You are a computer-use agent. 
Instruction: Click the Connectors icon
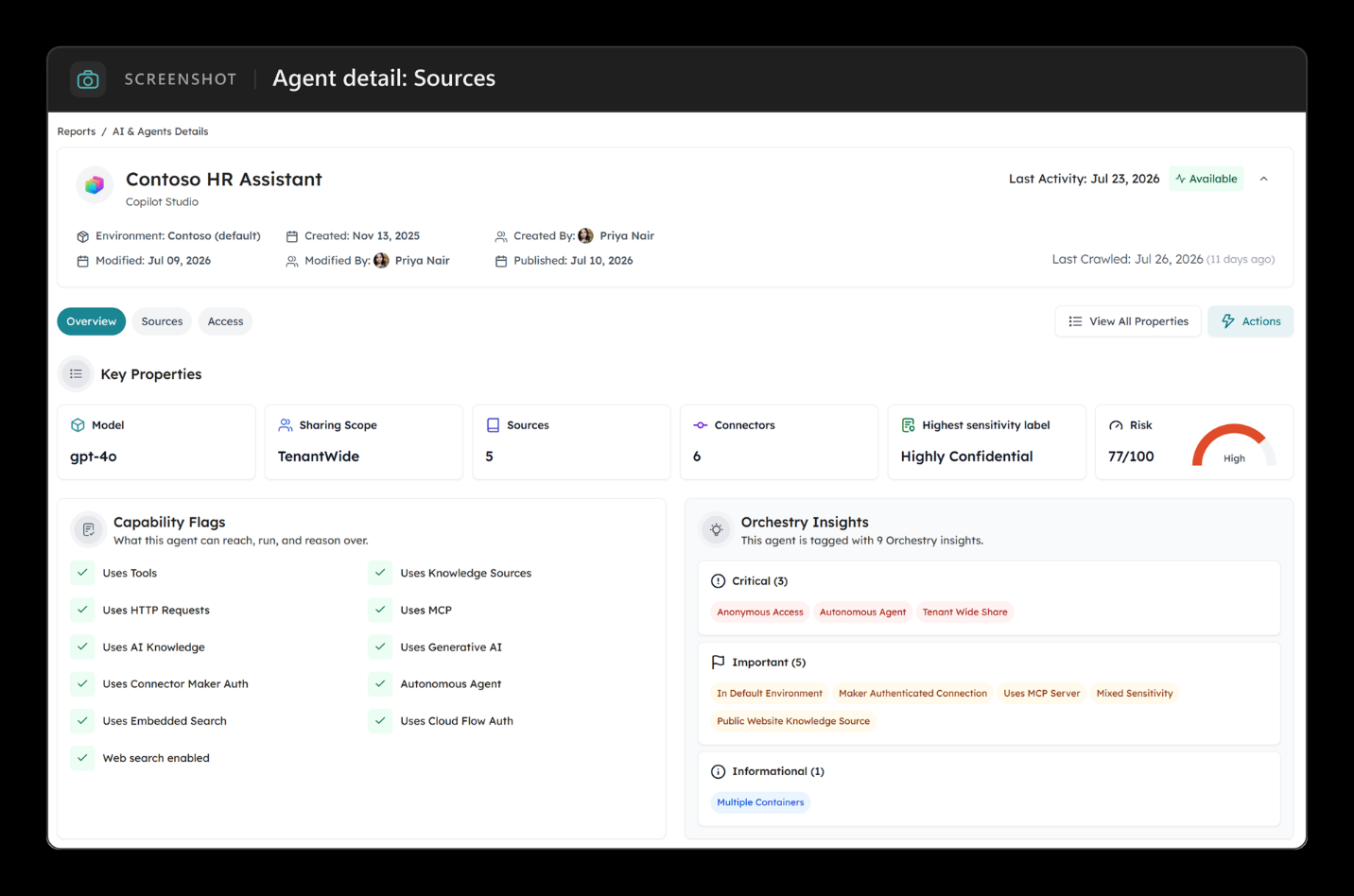[701, 425]
